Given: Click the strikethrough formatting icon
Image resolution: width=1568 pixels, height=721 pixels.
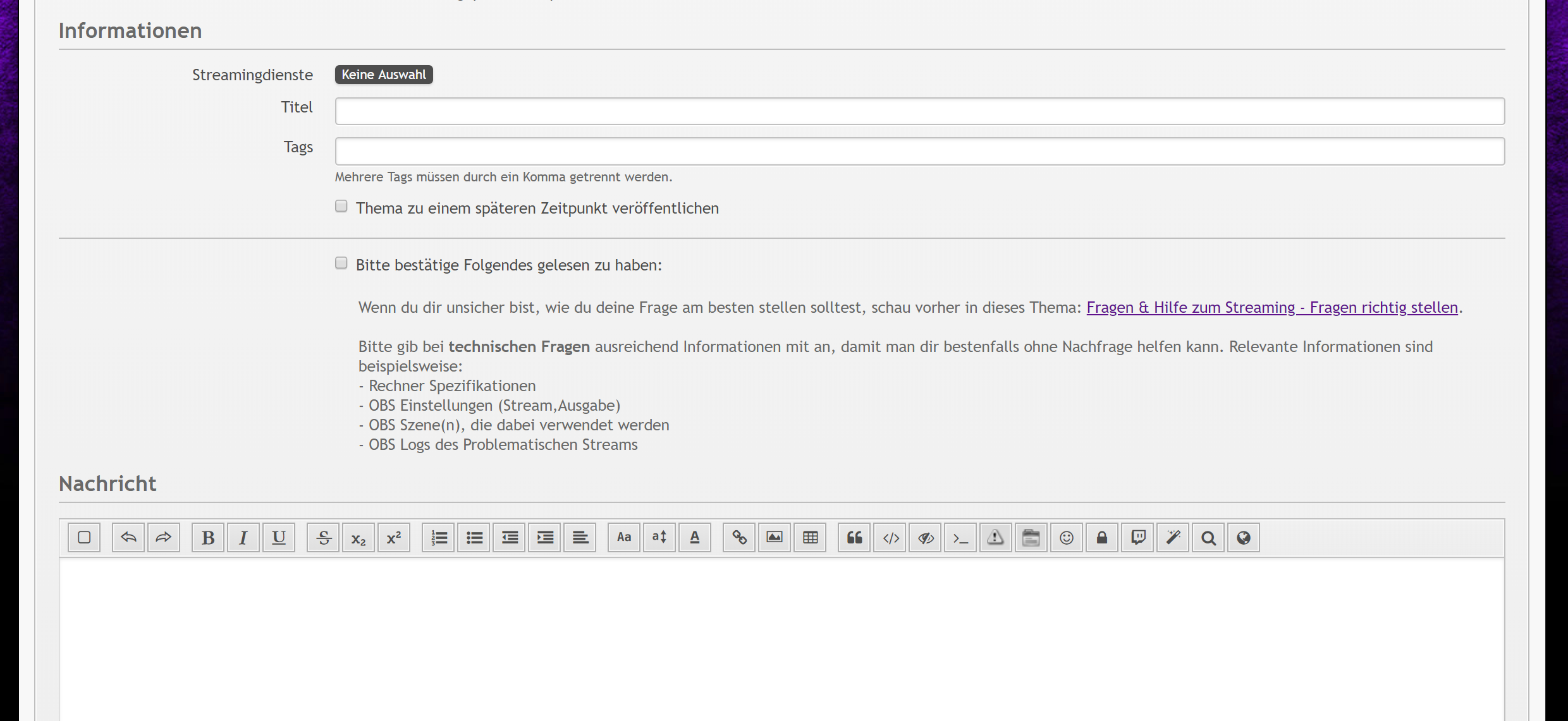Looking at the screenshot, I should 323,538.
